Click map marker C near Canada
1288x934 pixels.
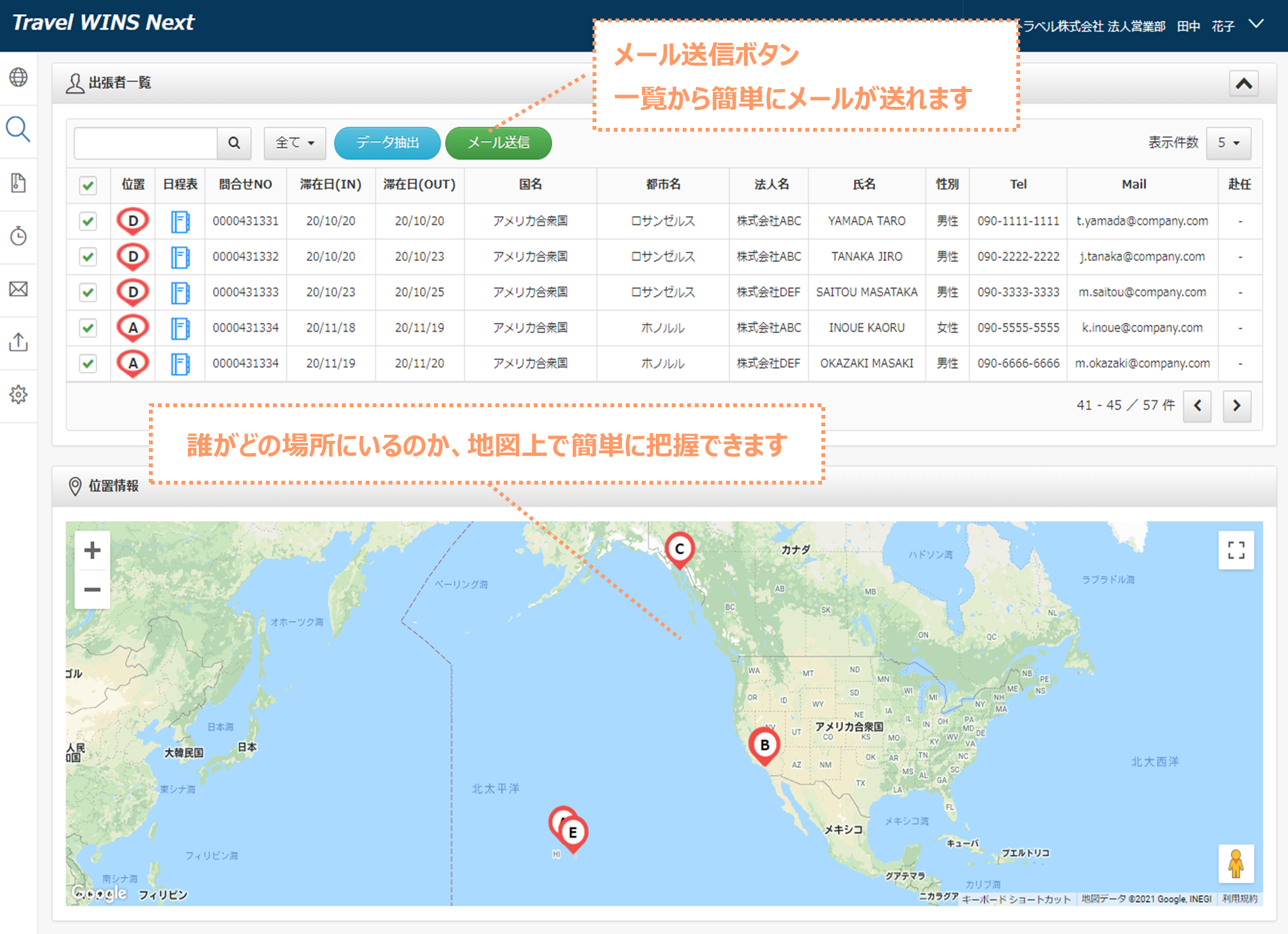click(x=679, y=550)
